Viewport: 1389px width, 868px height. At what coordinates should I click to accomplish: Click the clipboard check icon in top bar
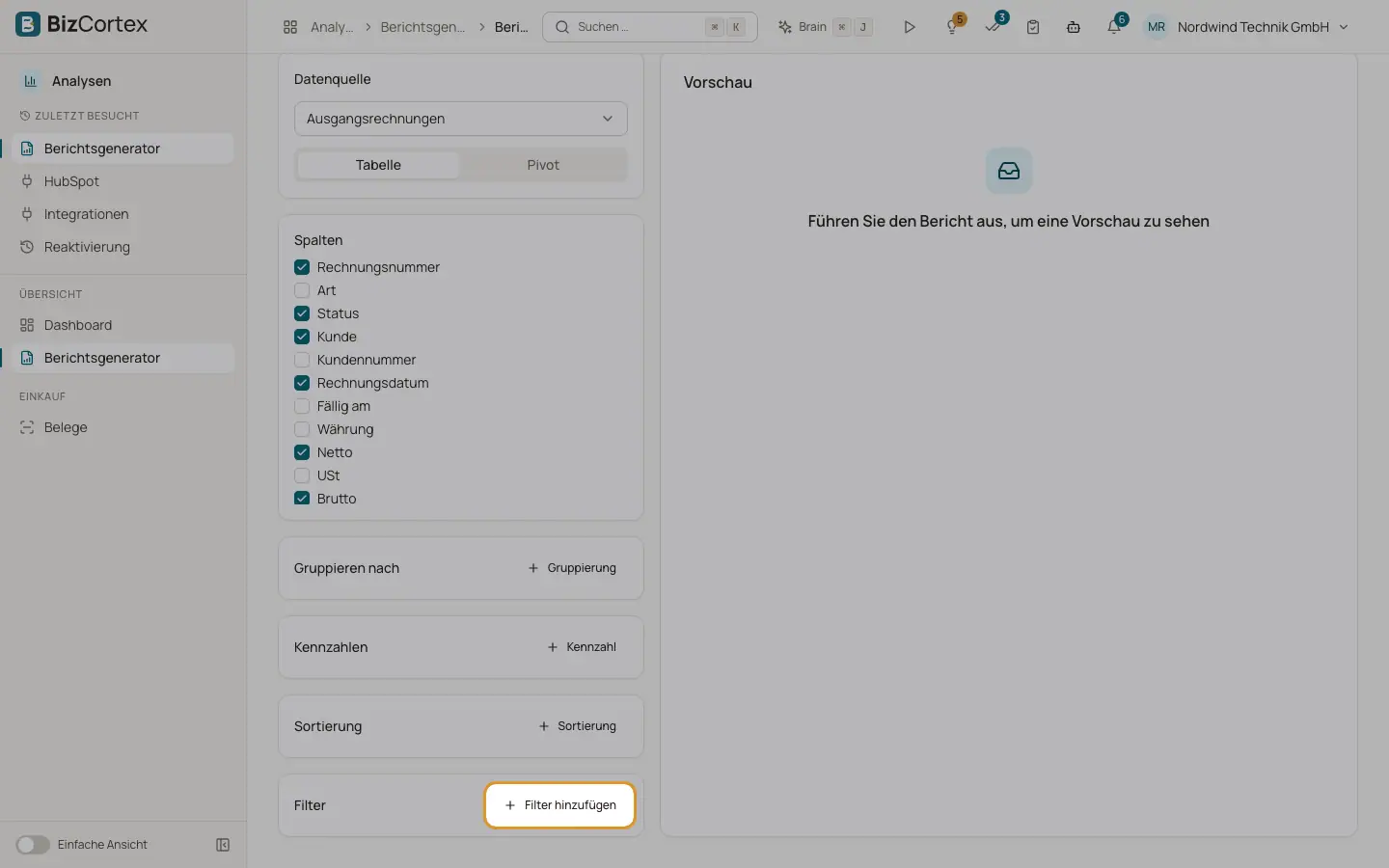click(1033, 27)
